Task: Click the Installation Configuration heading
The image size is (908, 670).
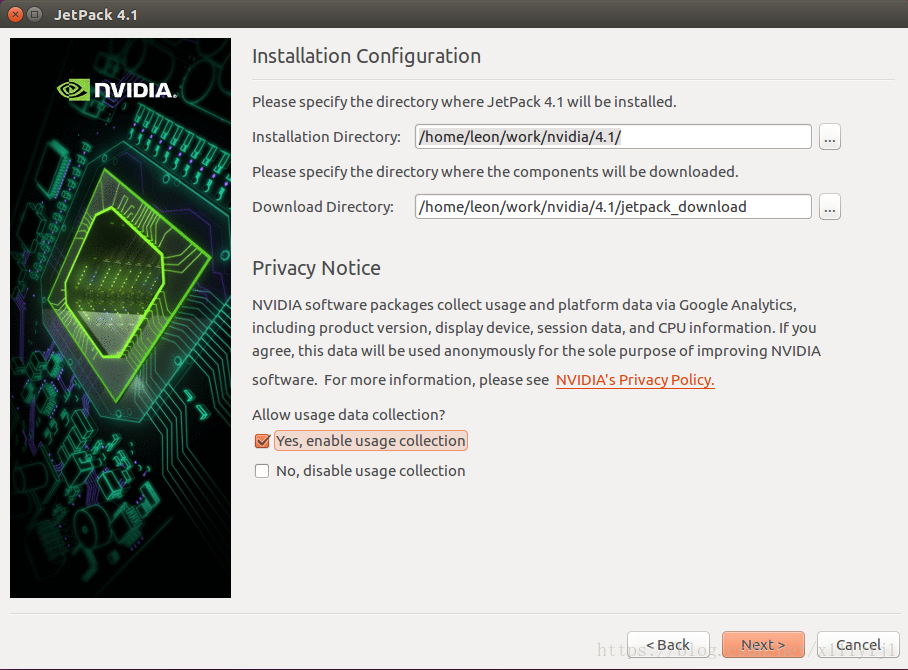Action: pyautogui.click(x=366, y=56)
